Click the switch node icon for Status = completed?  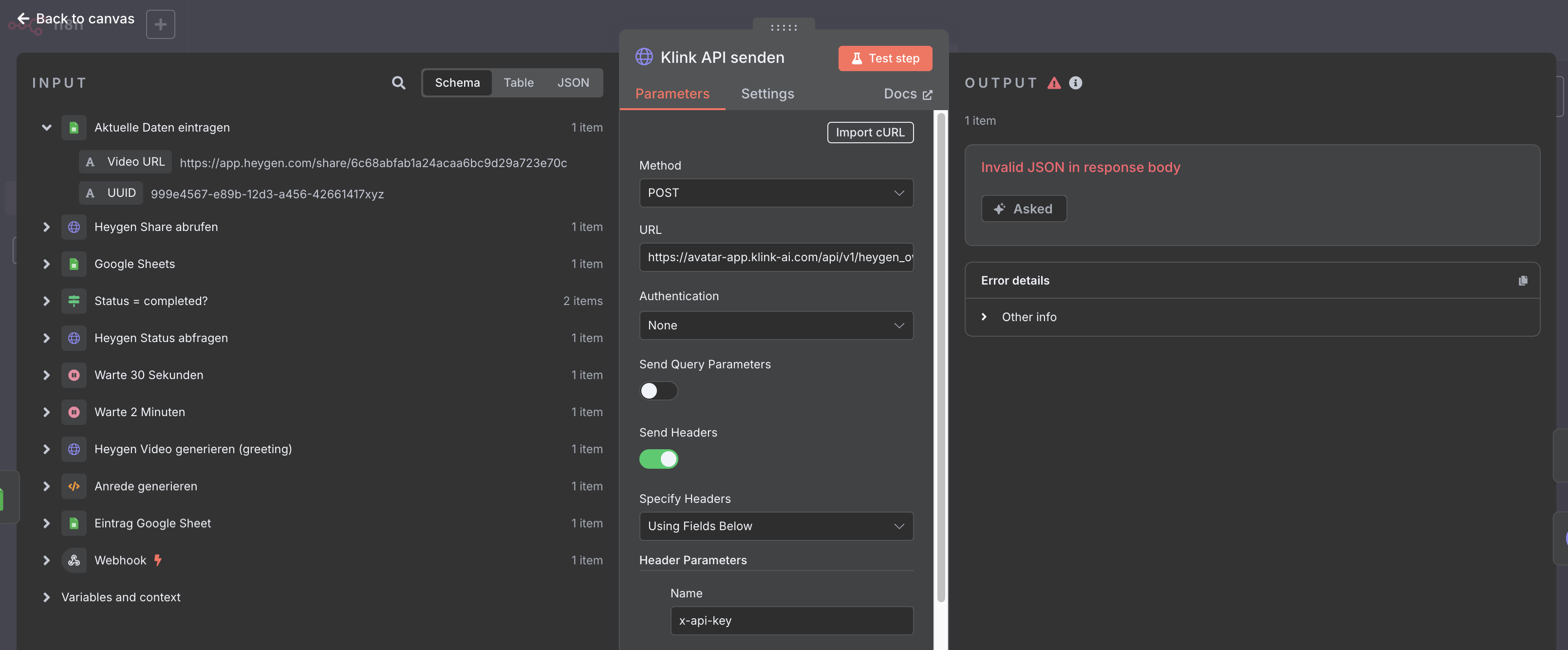coord(74,301)
